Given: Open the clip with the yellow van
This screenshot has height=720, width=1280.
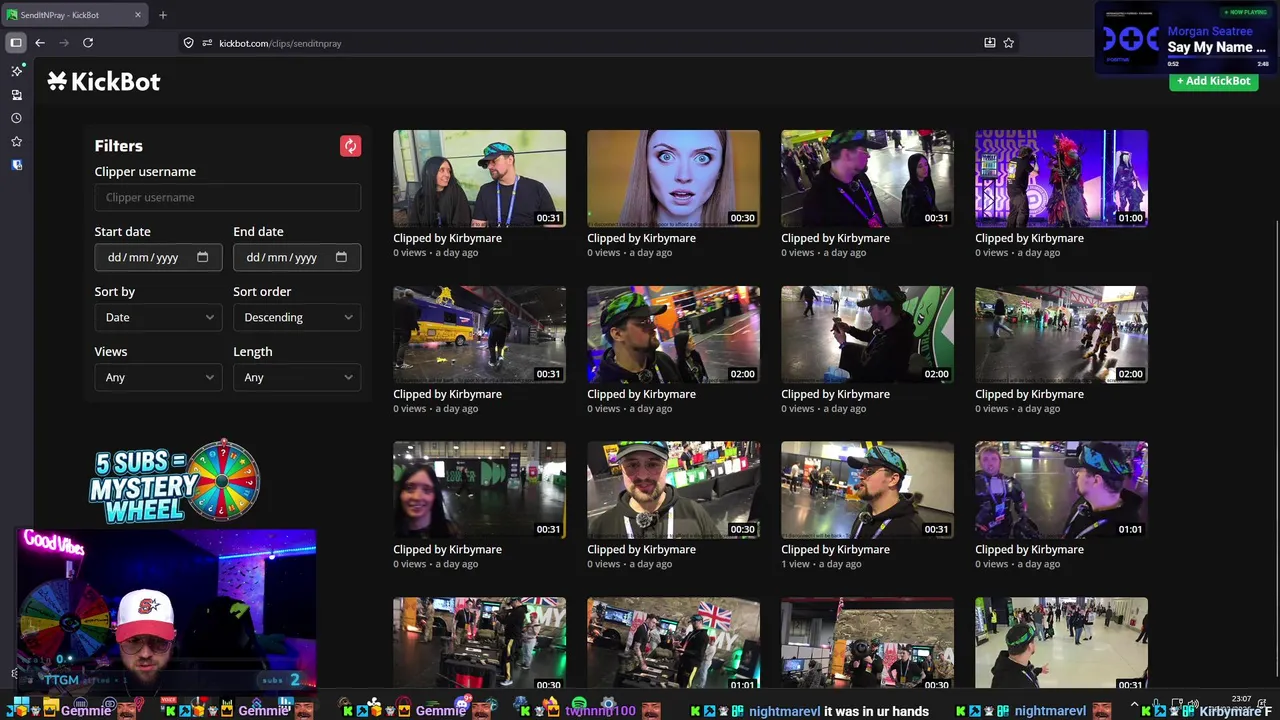Looking at the screenshot, I should tap(479, 335).
